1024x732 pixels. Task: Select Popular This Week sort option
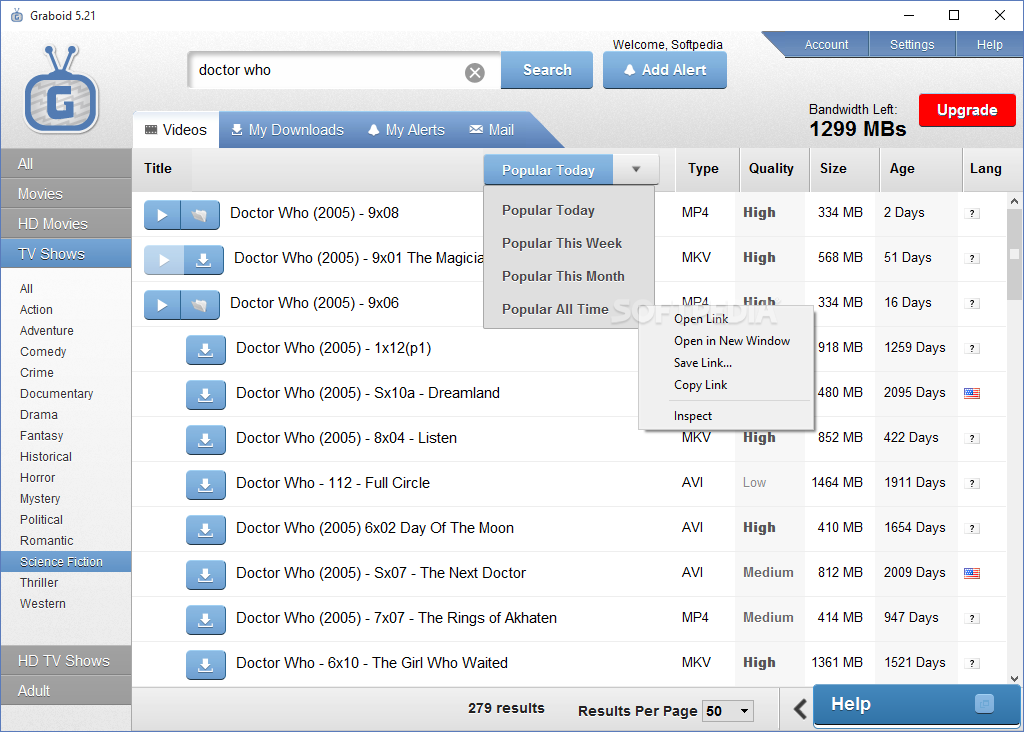562,243
